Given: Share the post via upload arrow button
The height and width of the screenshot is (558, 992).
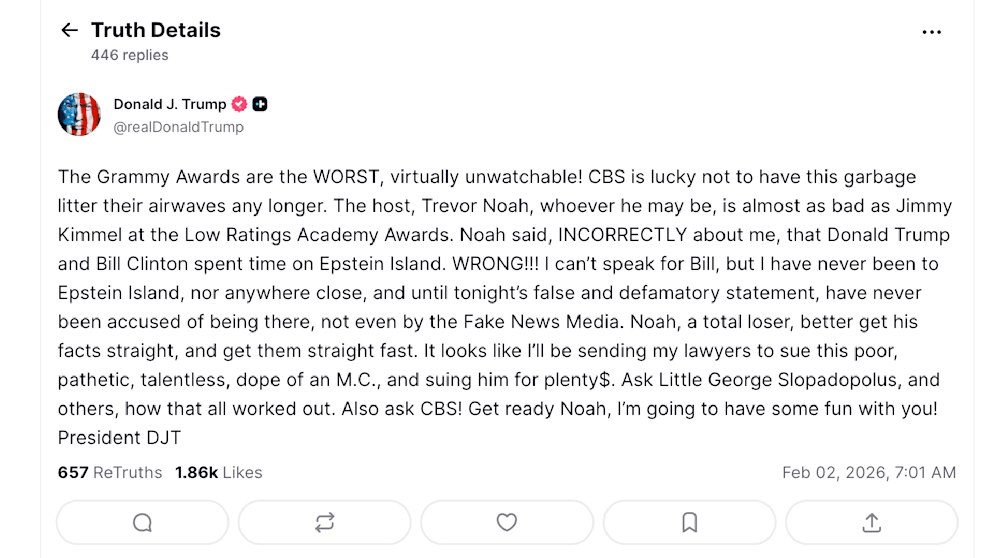Looking at the screenshot, I should 871,522.
